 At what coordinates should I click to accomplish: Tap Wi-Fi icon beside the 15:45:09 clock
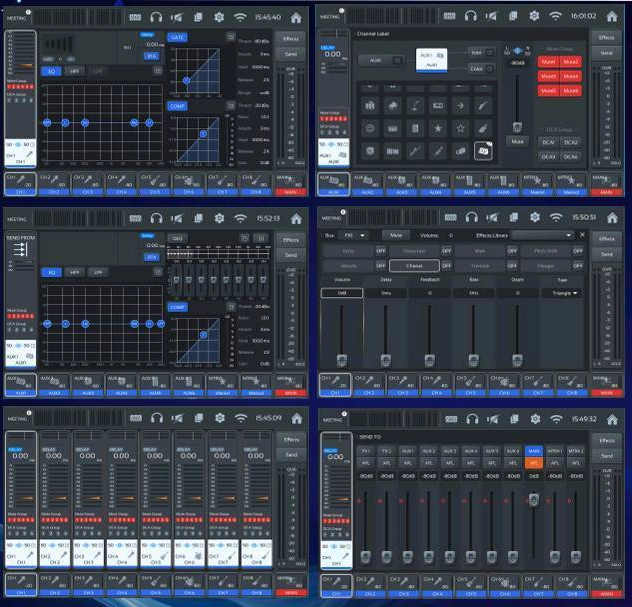(x=240, y=418)
